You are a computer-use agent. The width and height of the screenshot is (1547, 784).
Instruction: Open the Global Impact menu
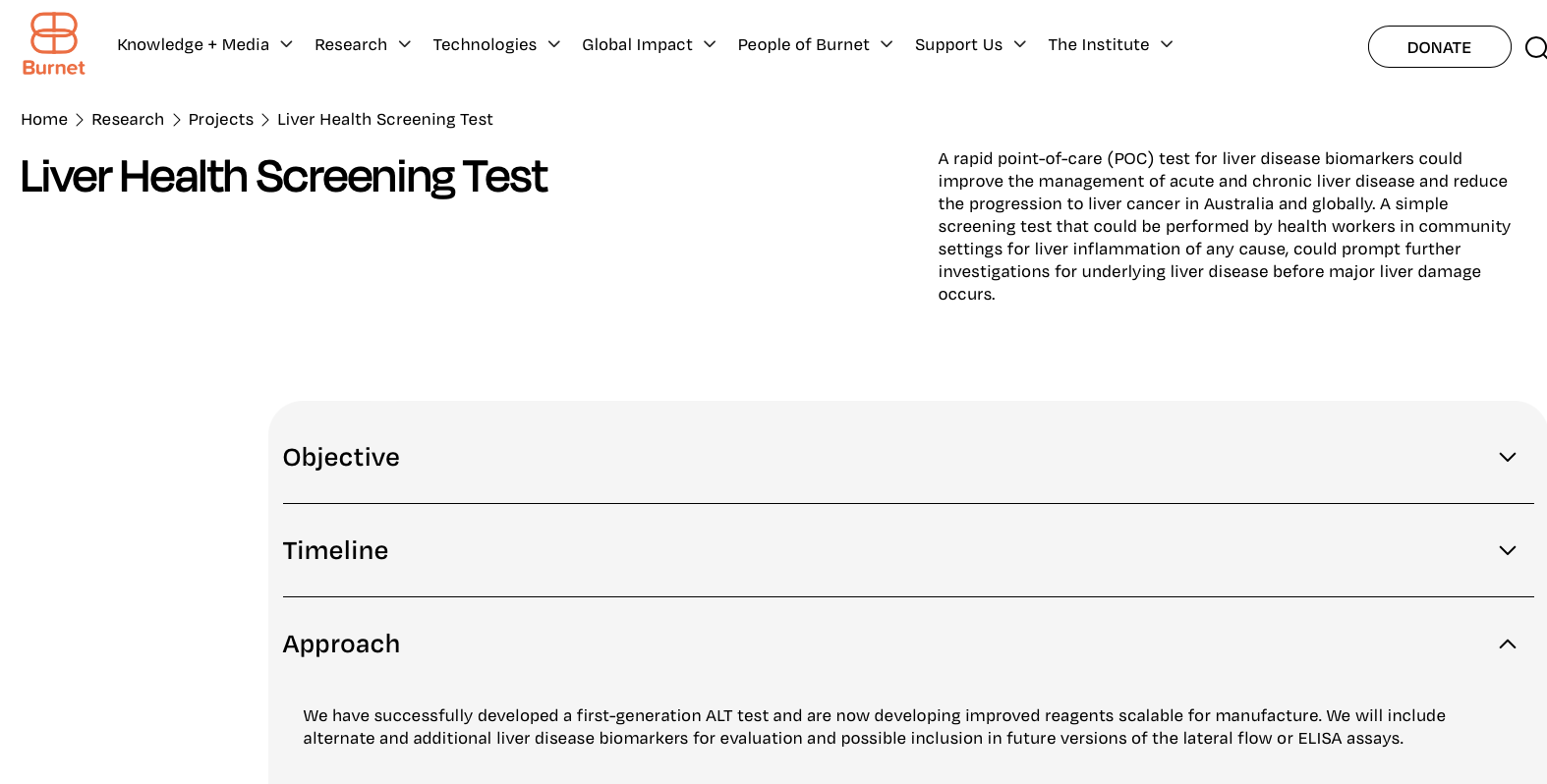coord(637,44)
